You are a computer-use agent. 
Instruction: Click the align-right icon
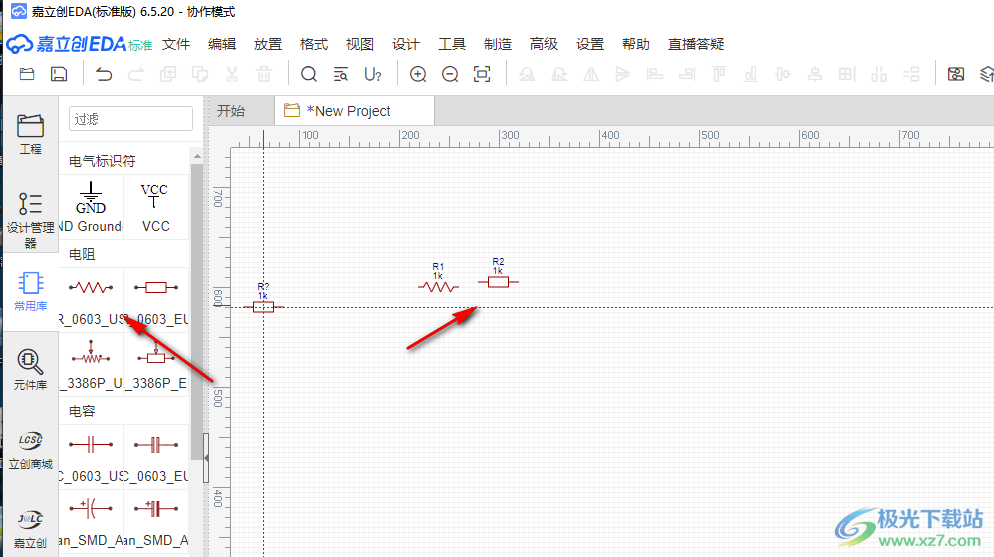(687, 74)
